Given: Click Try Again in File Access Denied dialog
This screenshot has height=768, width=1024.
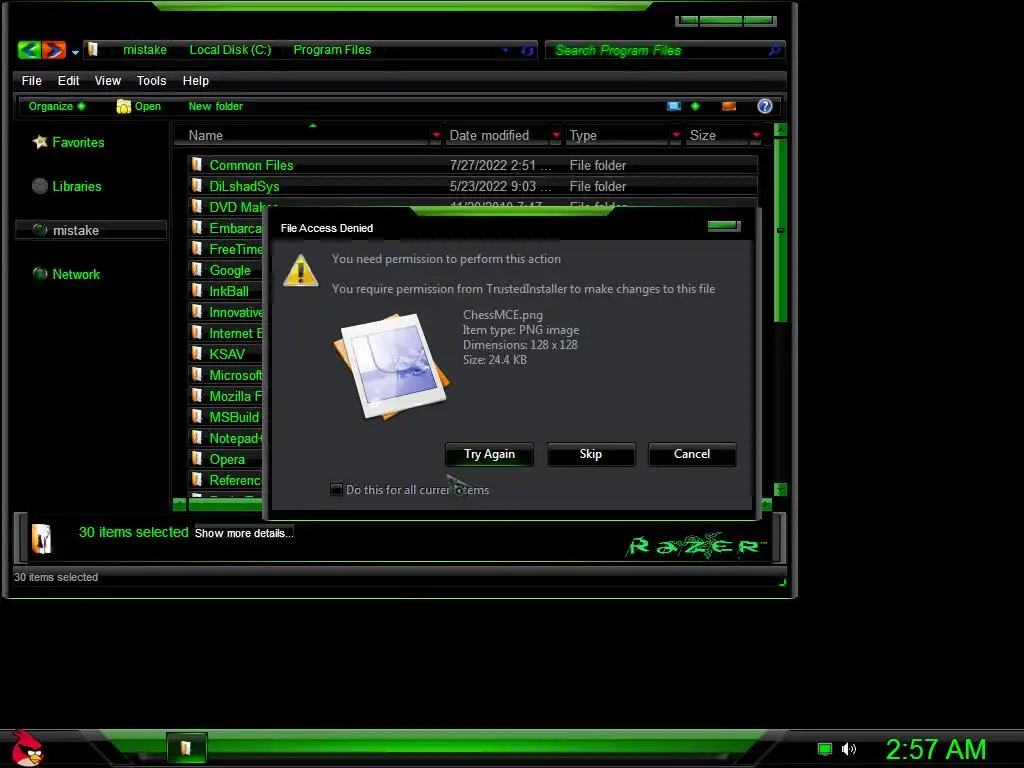Looking at the screenshot, I should click(489, 455).
